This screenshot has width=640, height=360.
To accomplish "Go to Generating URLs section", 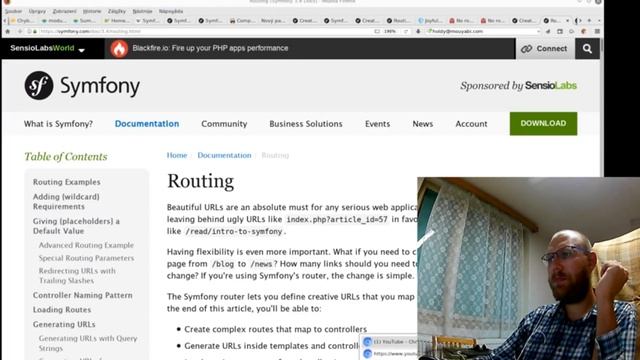I will tap(64, 324).
